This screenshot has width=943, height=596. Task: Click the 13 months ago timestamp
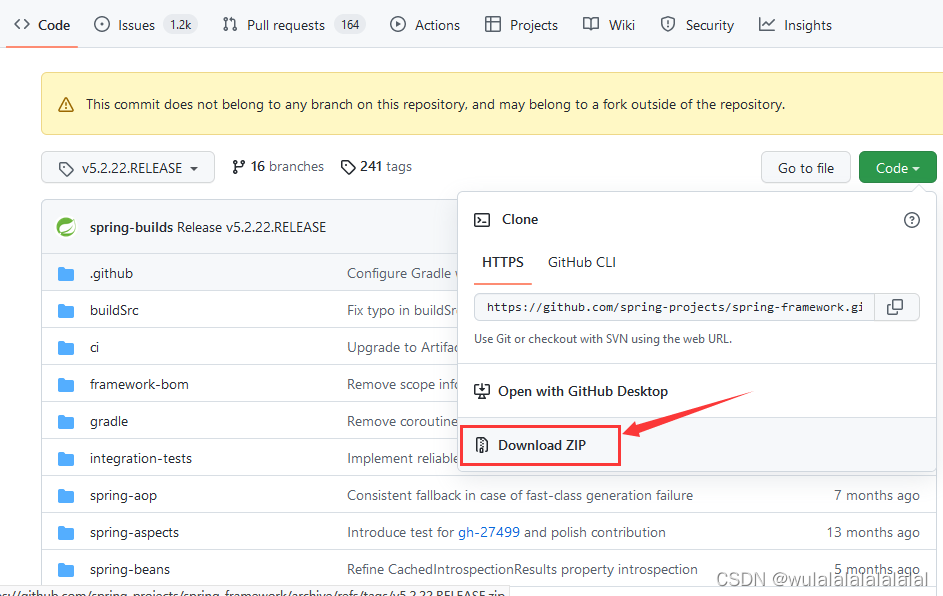(x=873, y=532)
